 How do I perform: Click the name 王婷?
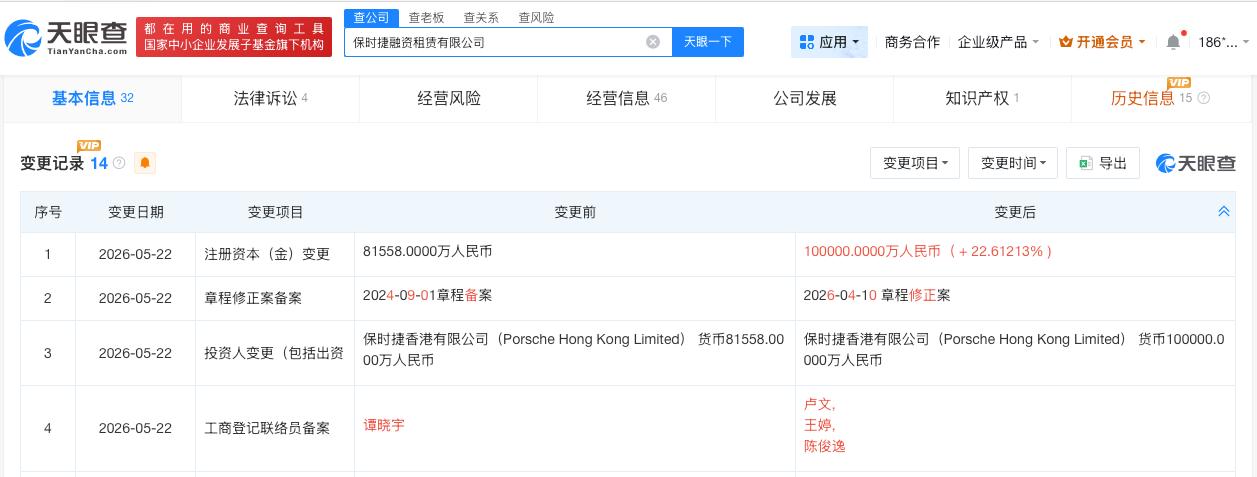[x=819, y=425]
